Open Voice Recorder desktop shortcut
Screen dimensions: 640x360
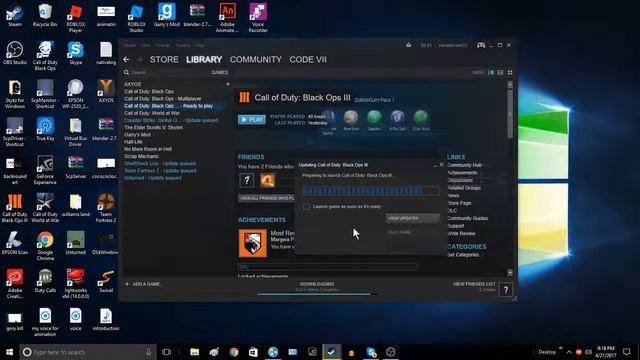tap(258, 18)
